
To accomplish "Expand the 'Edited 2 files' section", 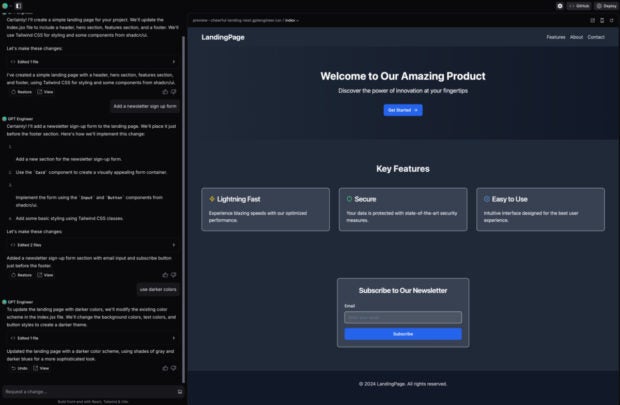I will click(29, 244).
